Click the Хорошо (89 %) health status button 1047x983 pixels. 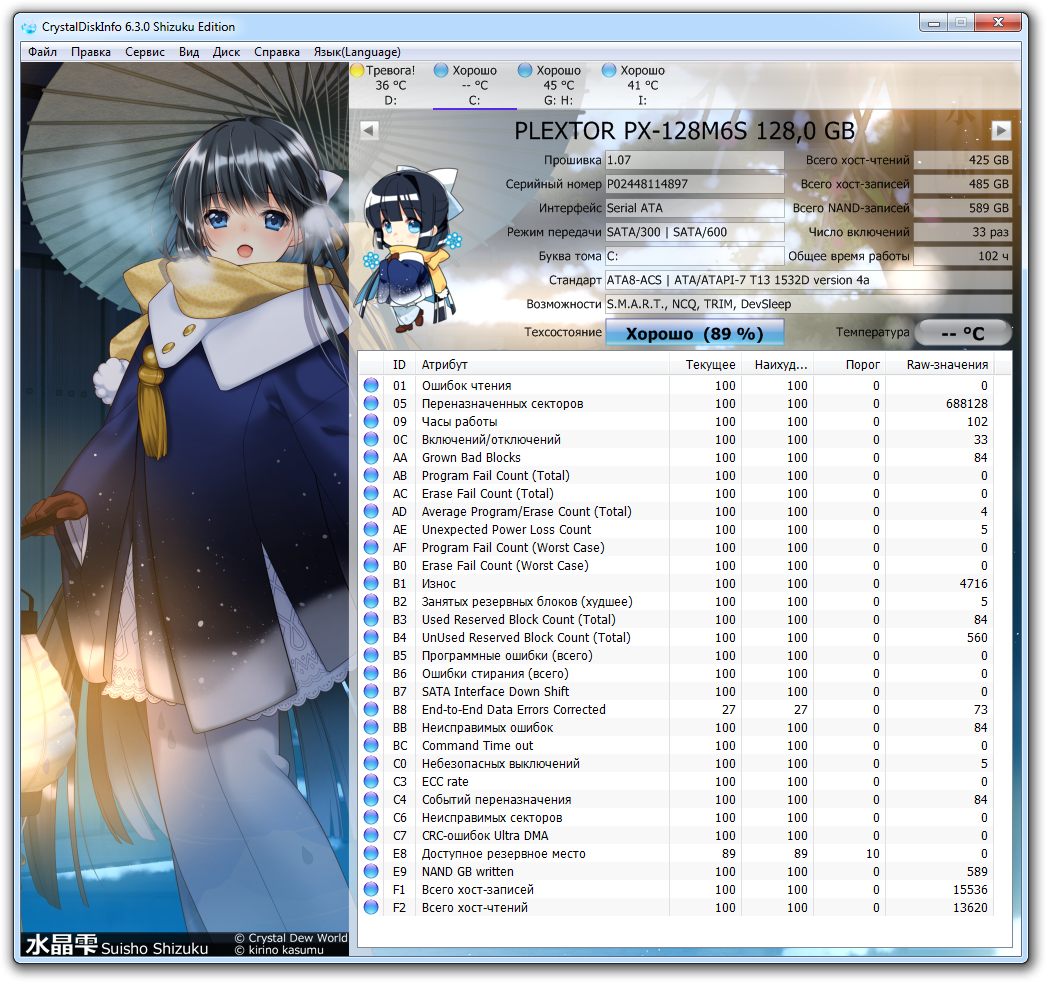point(694,333)
